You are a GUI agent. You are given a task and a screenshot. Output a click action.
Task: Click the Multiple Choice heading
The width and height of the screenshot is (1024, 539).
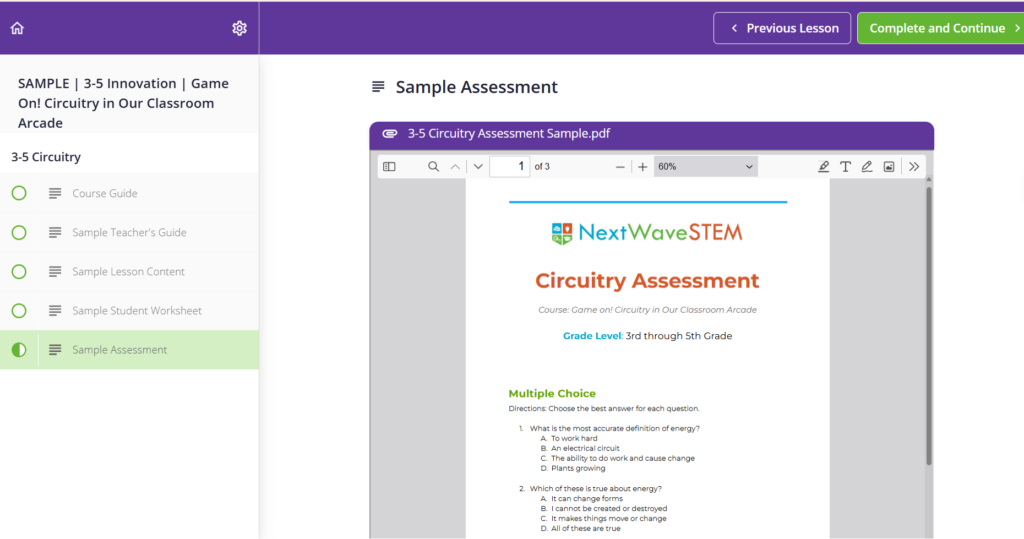pyautogui.click(x=552, y=393)
